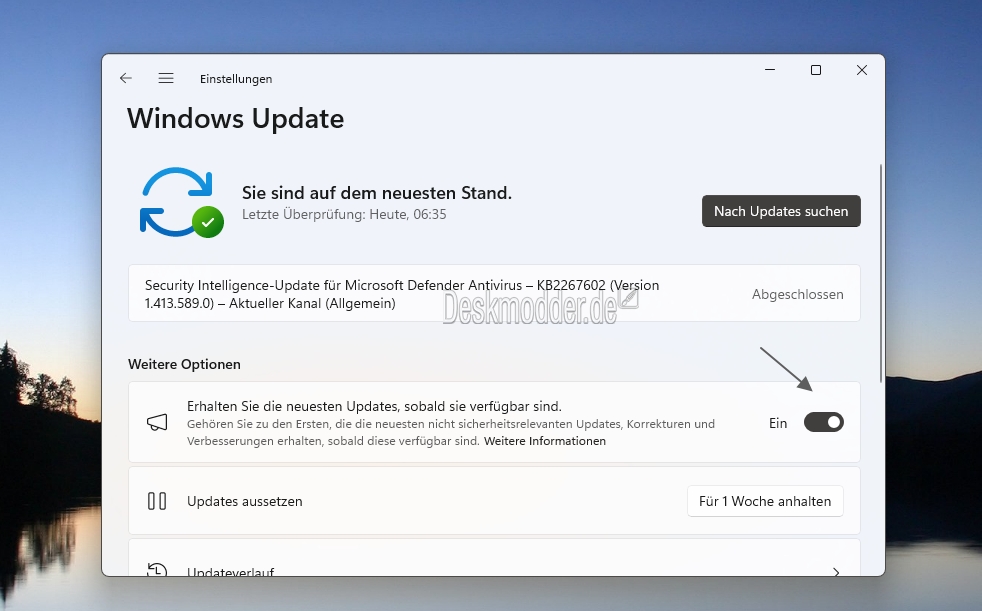Click the Einstellungen title text
This screenshot has width=982, height=611.
tap(236, 79)
